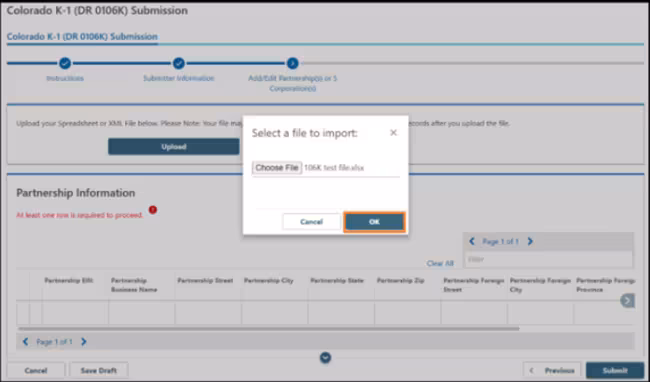Click the Partnership Zip column header
The width and height of the screenshot is (650, 382).
pos(400,280)
